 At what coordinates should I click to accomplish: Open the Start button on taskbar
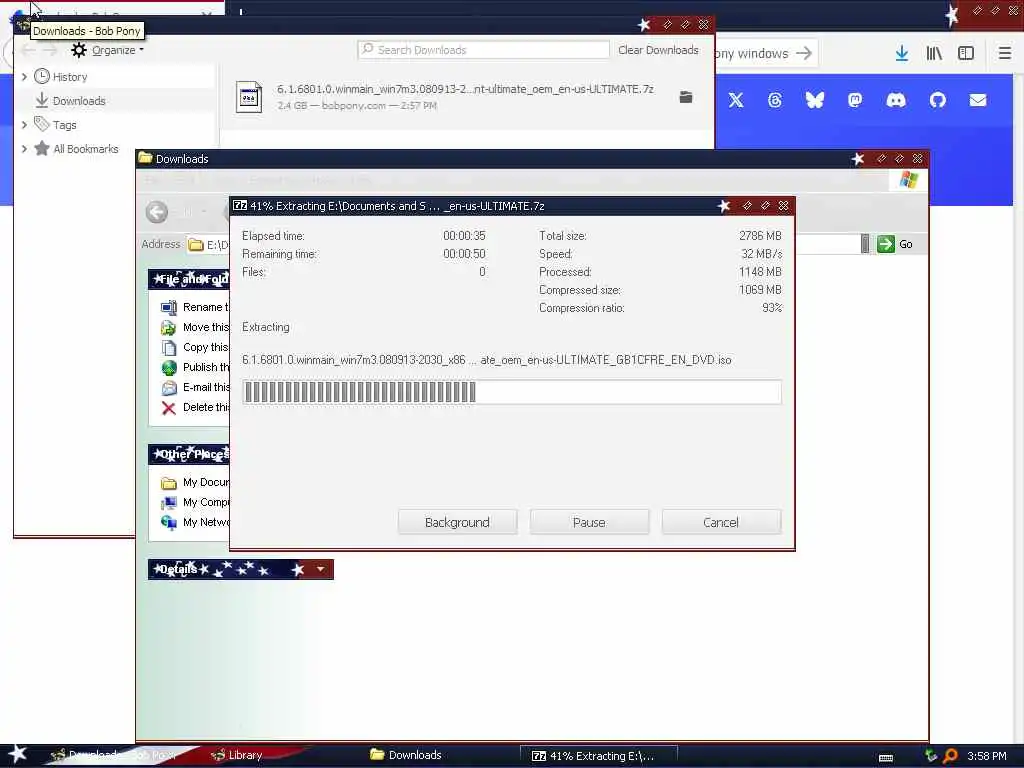(x=18, y=755)
